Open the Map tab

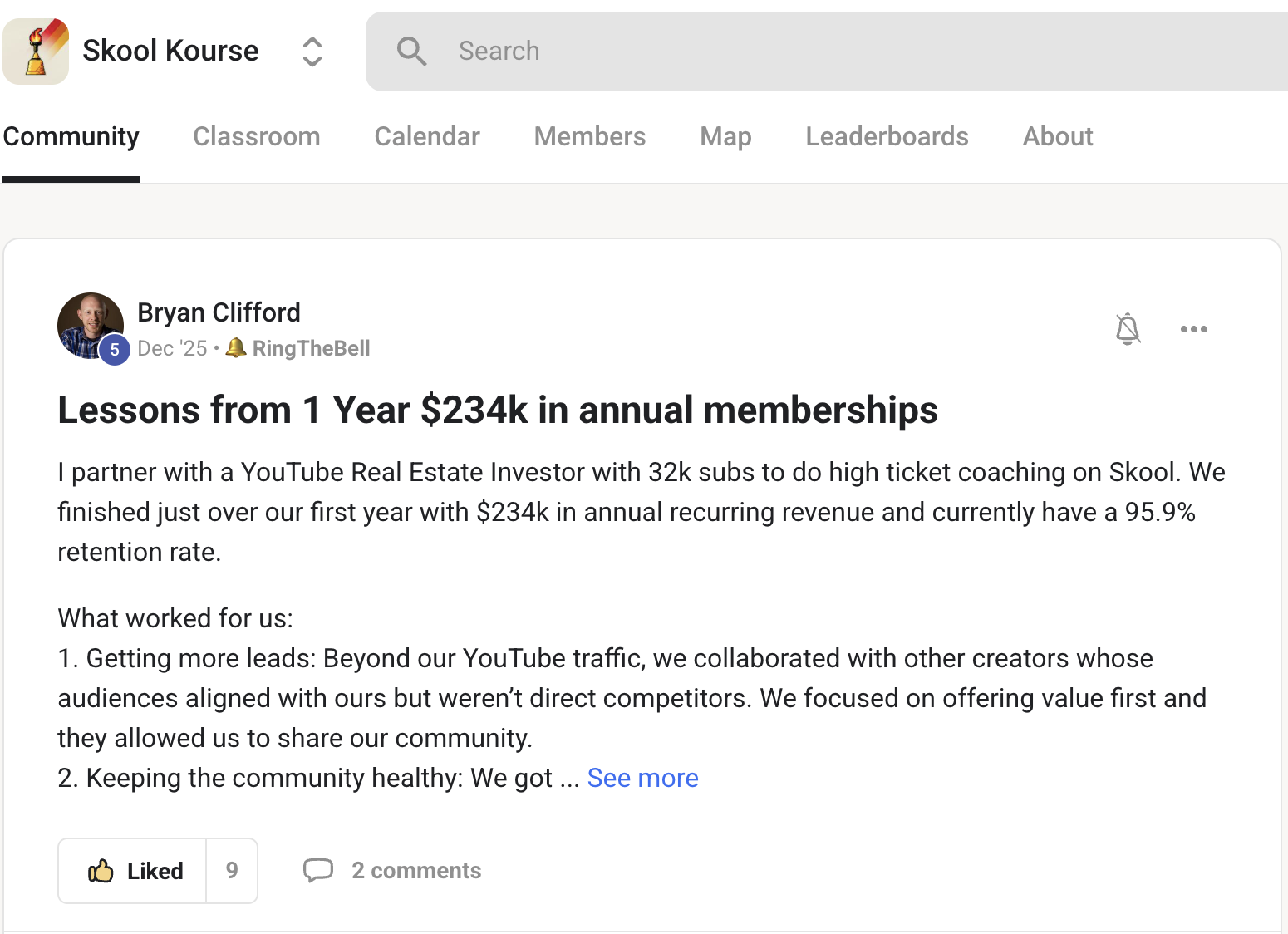[725, 136]
